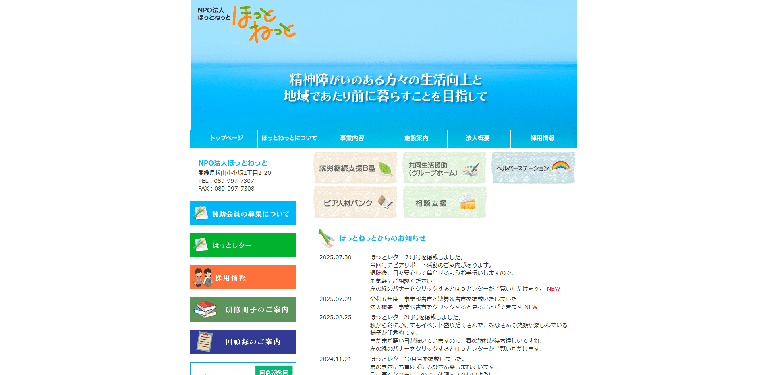Go to ほっとねっとについて in the navigation bar

tap(289, 138)
